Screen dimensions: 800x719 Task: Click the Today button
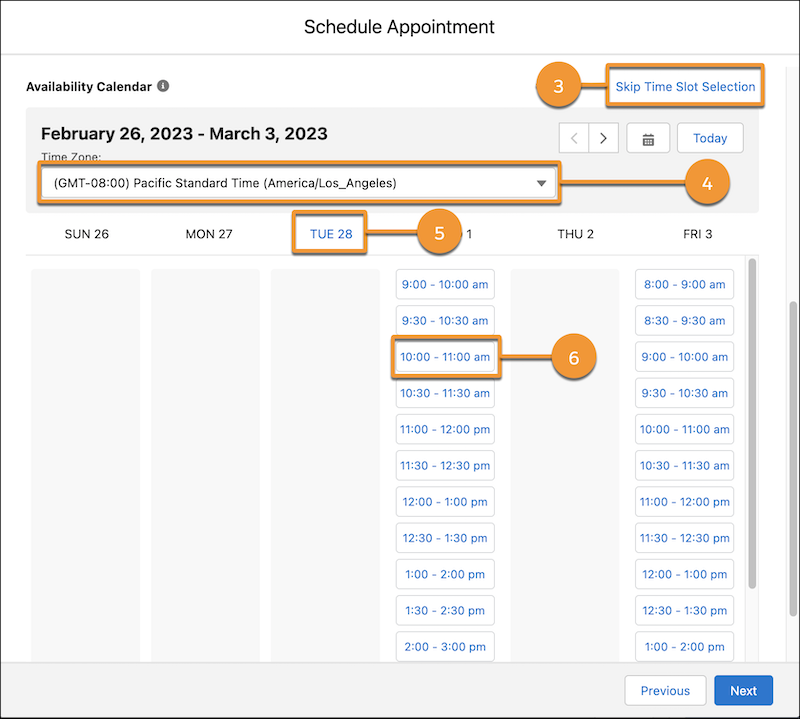tap(710, 138)
